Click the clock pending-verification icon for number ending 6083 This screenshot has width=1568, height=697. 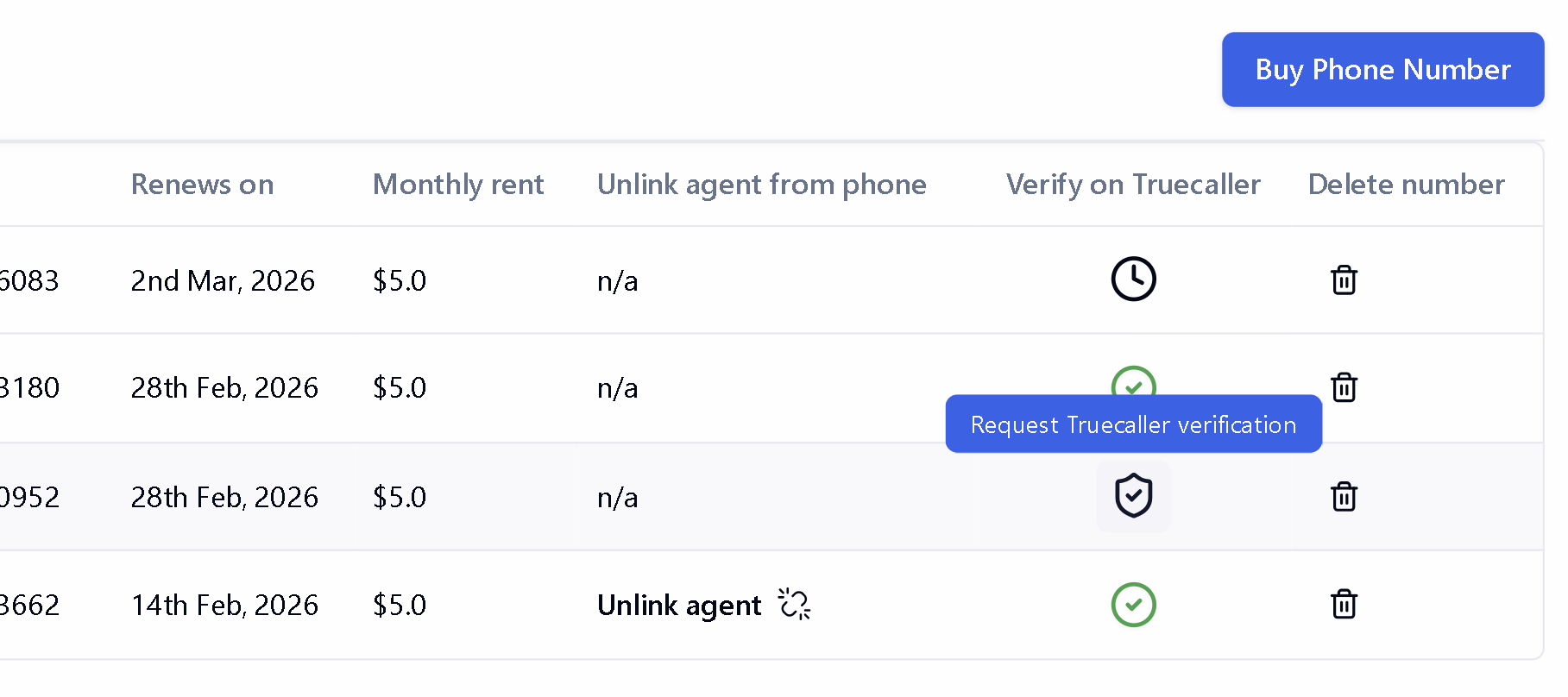[1133, 279]
